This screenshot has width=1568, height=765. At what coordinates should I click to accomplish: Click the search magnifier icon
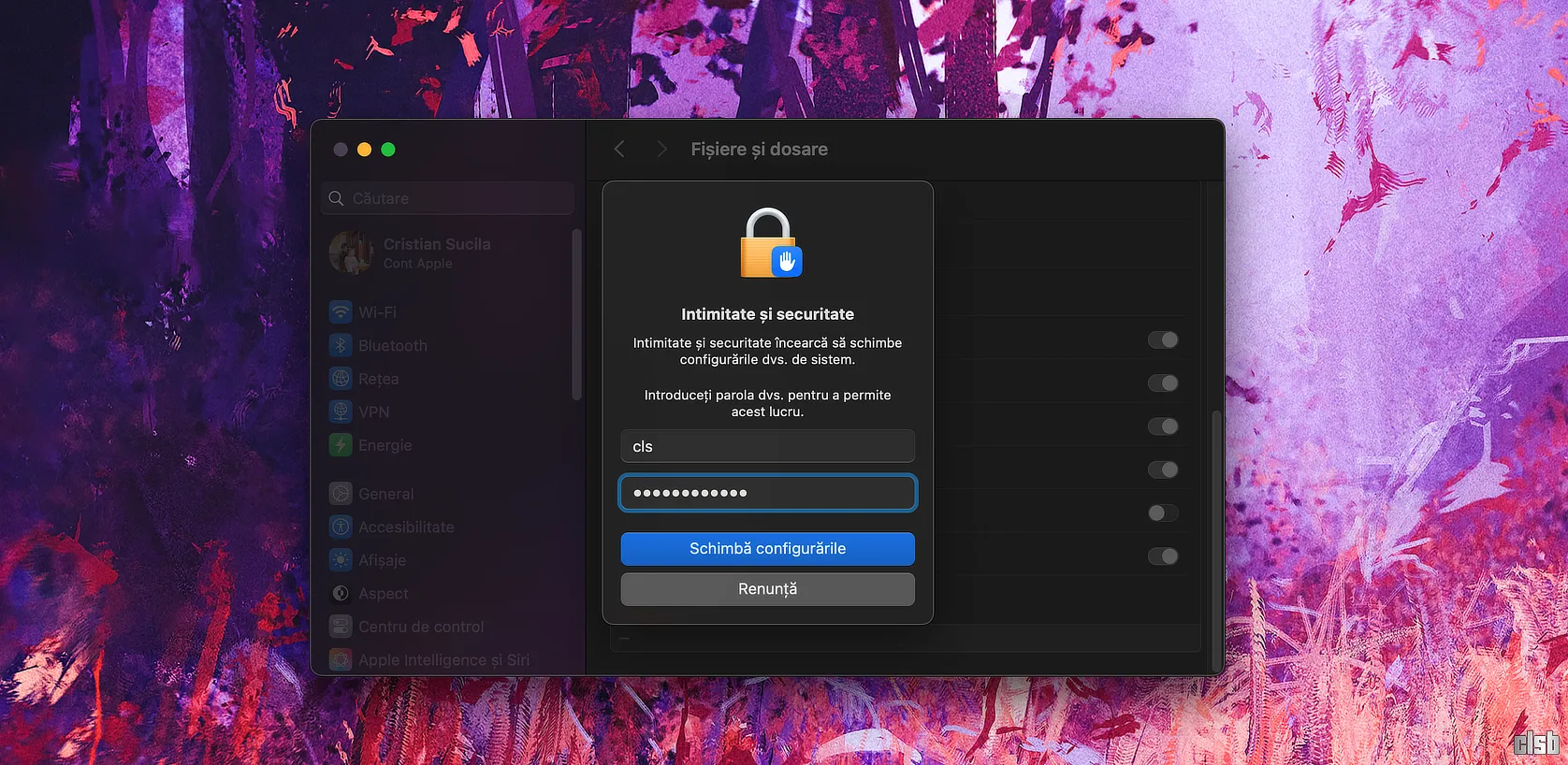337,198
